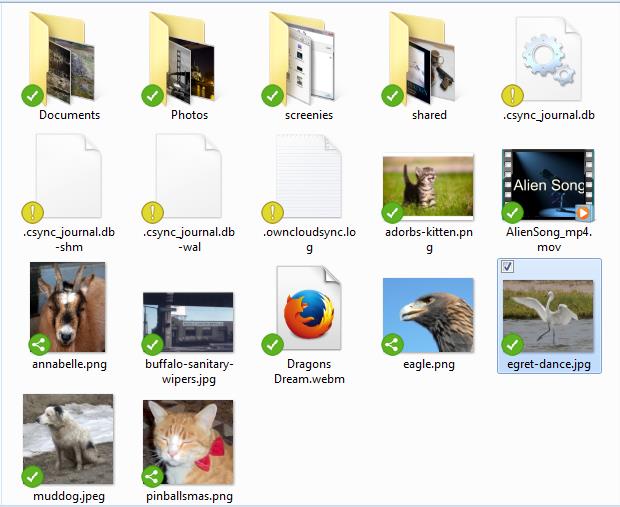Select the .csync_journal.db-wal file
Viewport: 620px width, 507px height.
188,185
